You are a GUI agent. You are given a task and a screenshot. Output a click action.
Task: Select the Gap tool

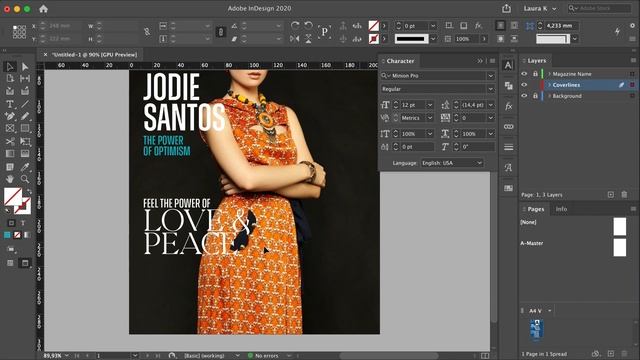tap(25, 78)
